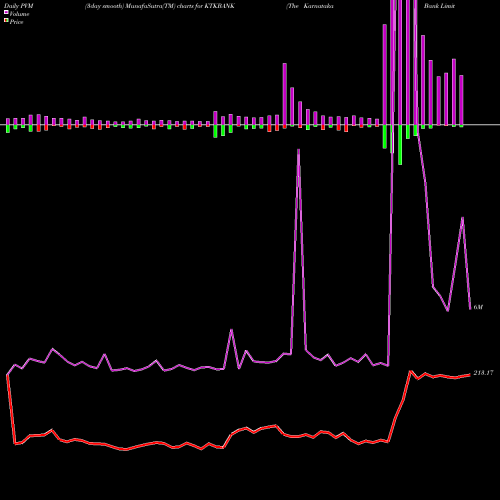Click the 'Price' legend label

point(16,22)
